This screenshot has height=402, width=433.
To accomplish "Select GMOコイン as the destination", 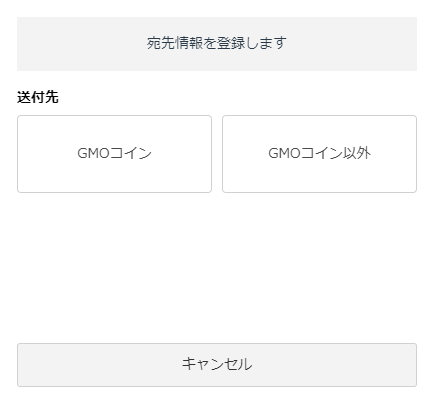I will click(114, 154).
